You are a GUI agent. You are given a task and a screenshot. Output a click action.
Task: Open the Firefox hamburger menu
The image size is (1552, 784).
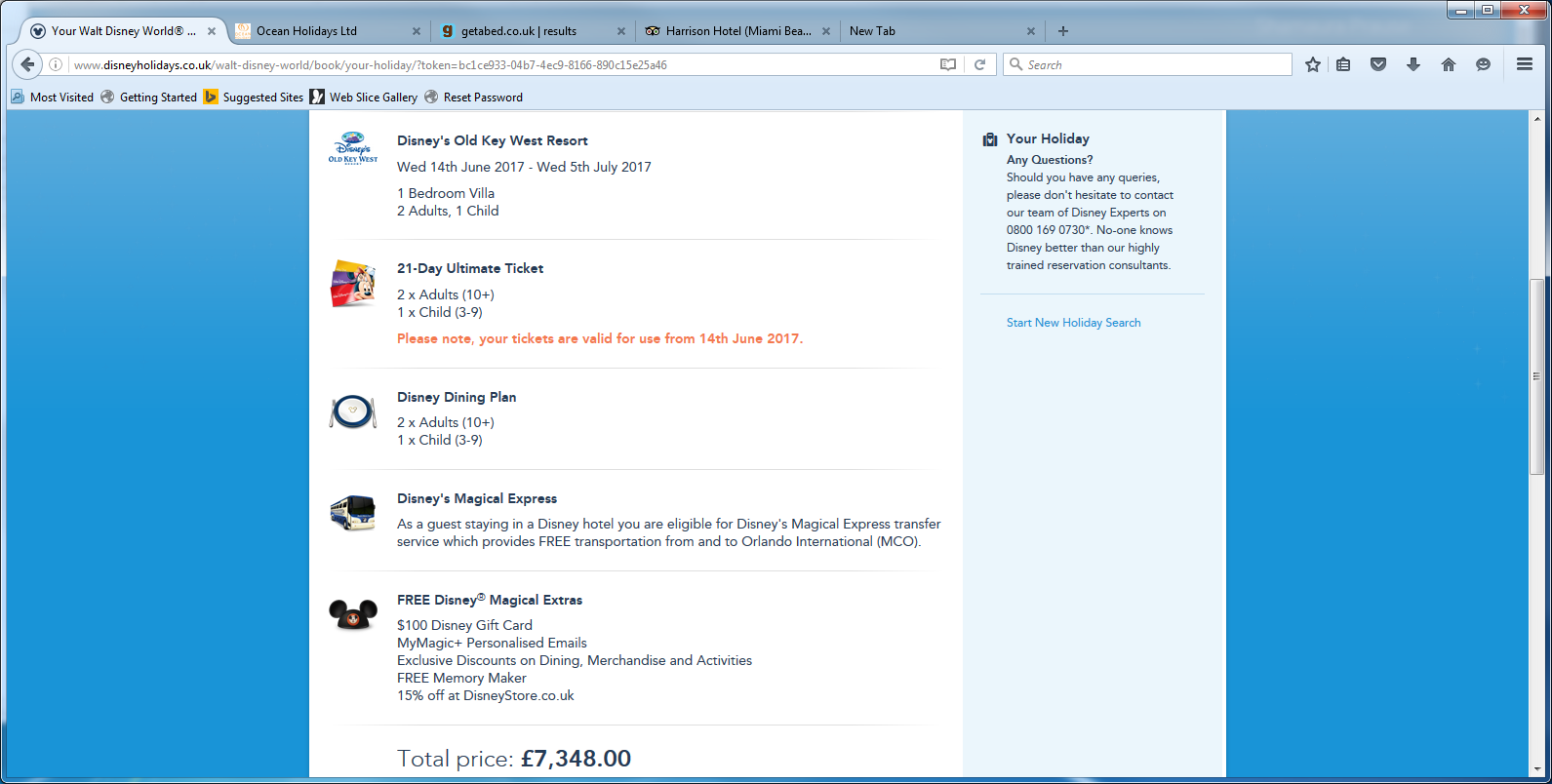(x=1525, y=64)
